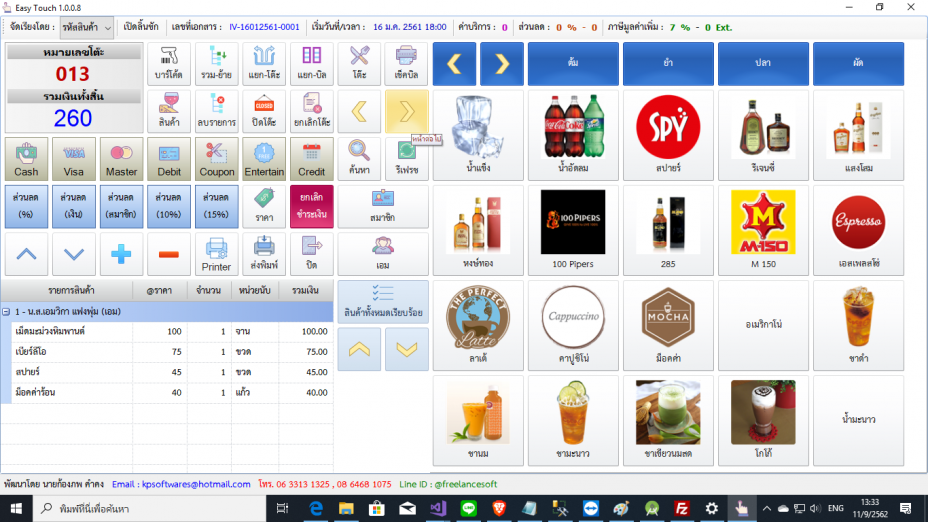The image size is (928, 522).
Task: Click the staff เอม icon
Action: coord(383,254)
